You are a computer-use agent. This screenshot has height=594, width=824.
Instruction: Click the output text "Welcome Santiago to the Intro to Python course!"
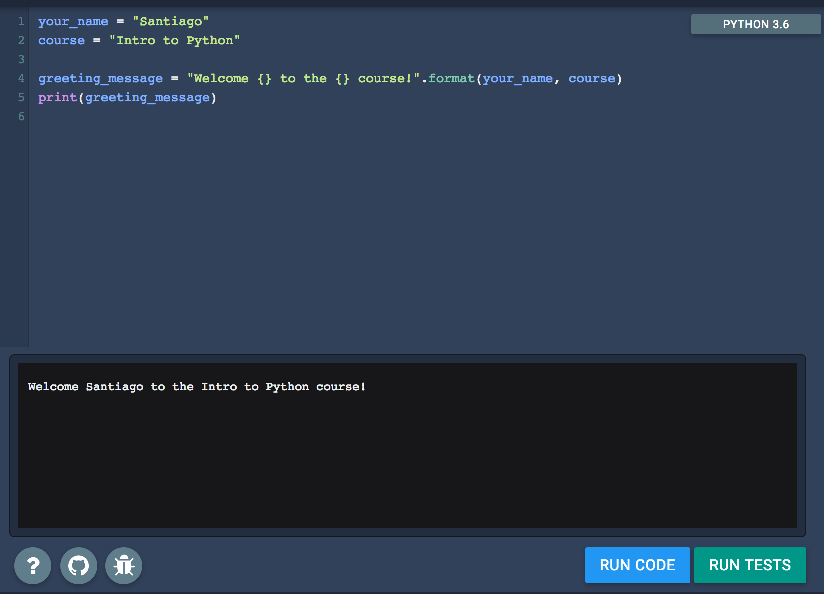click(197, 387)
